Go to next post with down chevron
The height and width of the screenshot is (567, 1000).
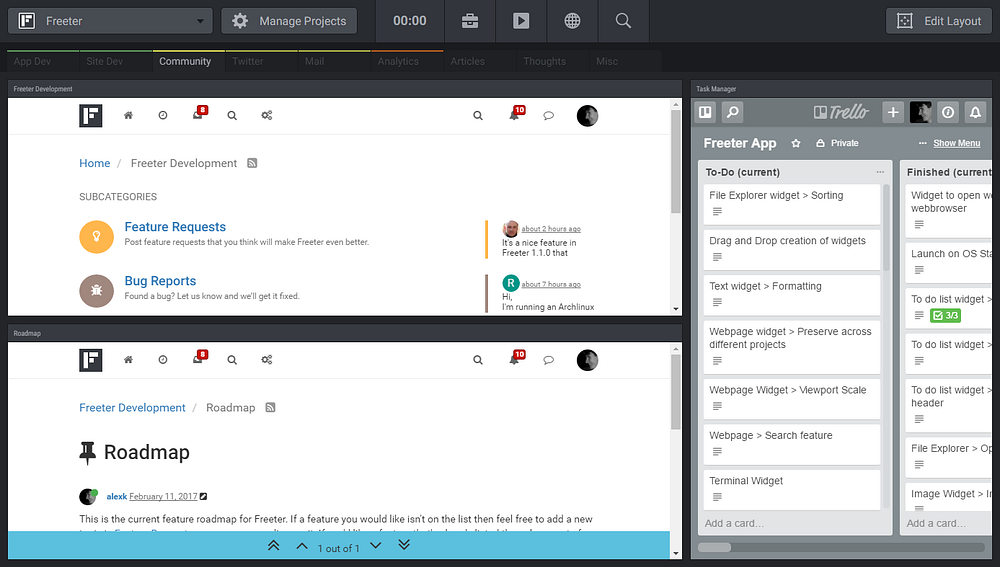pyautogui.click(x=376, y=545)
